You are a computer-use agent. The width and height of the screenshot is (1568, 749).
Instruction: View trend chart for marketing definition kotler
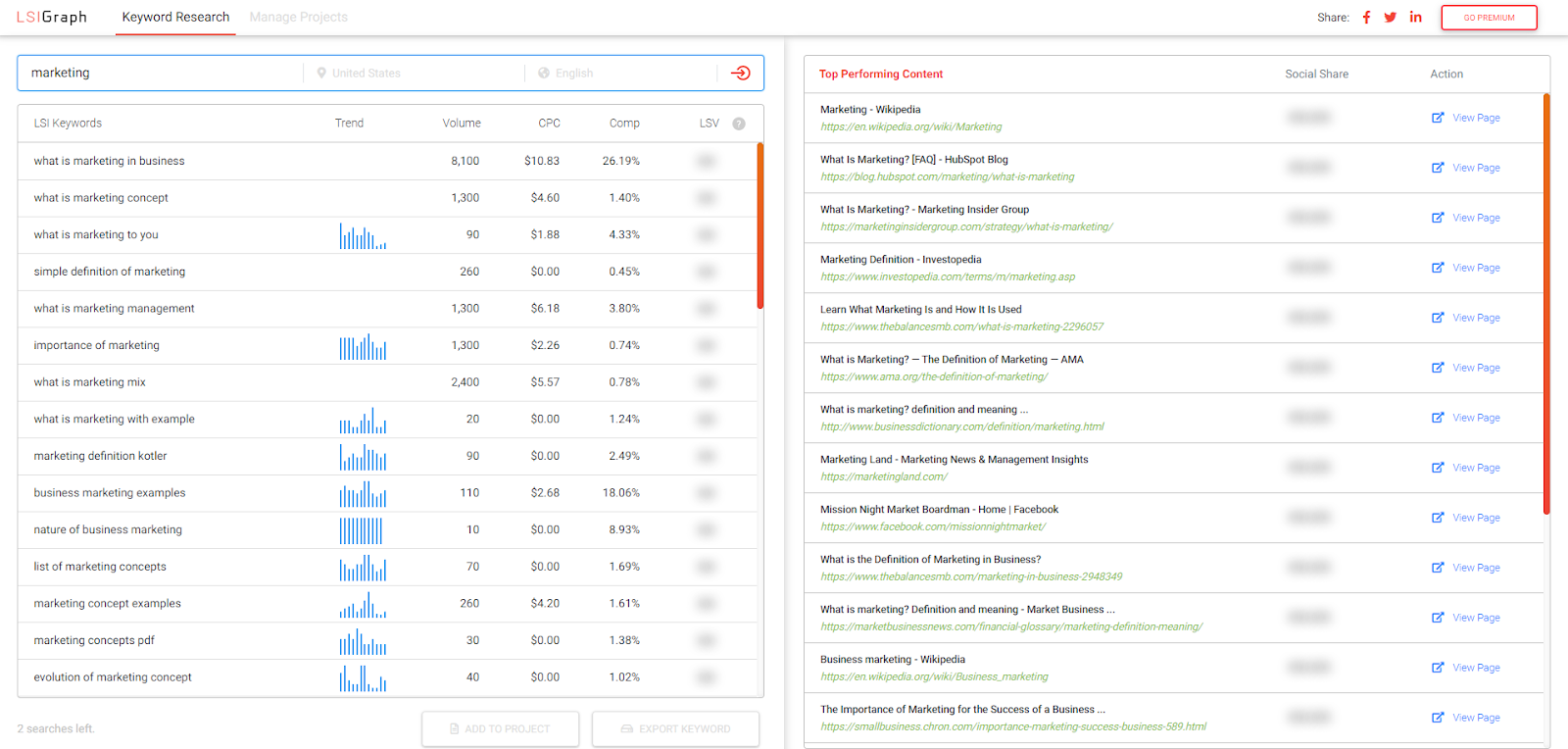(363, 457)
